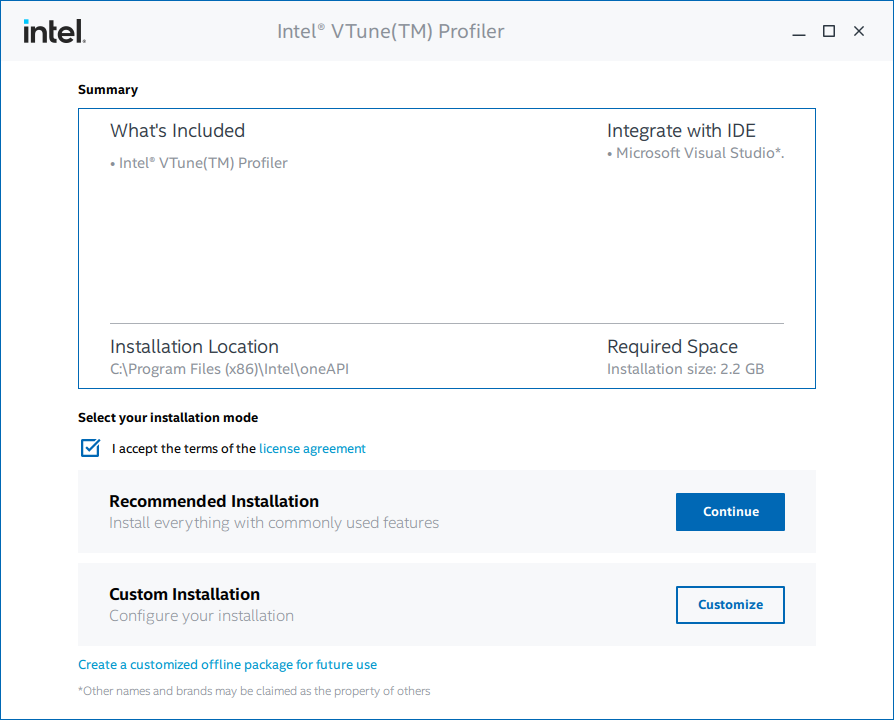Click the Intel VTune(TM) Profiler included item
Image resolution: width=894 pixels, height=720 pixels.
202,163
